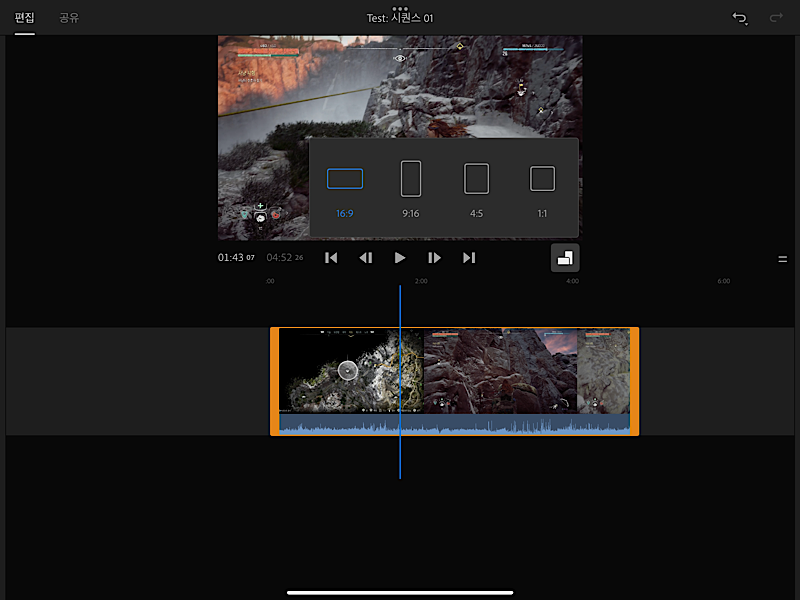Screen dimensions: 800x600
Task: Select the map thumbnail in the clip
Action: pos(351,371)
